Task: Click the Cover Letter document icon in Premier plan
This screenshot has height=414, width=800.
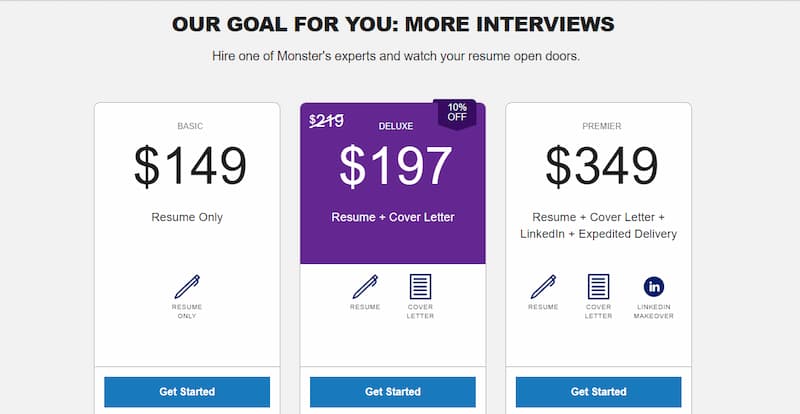Action: 598,286
